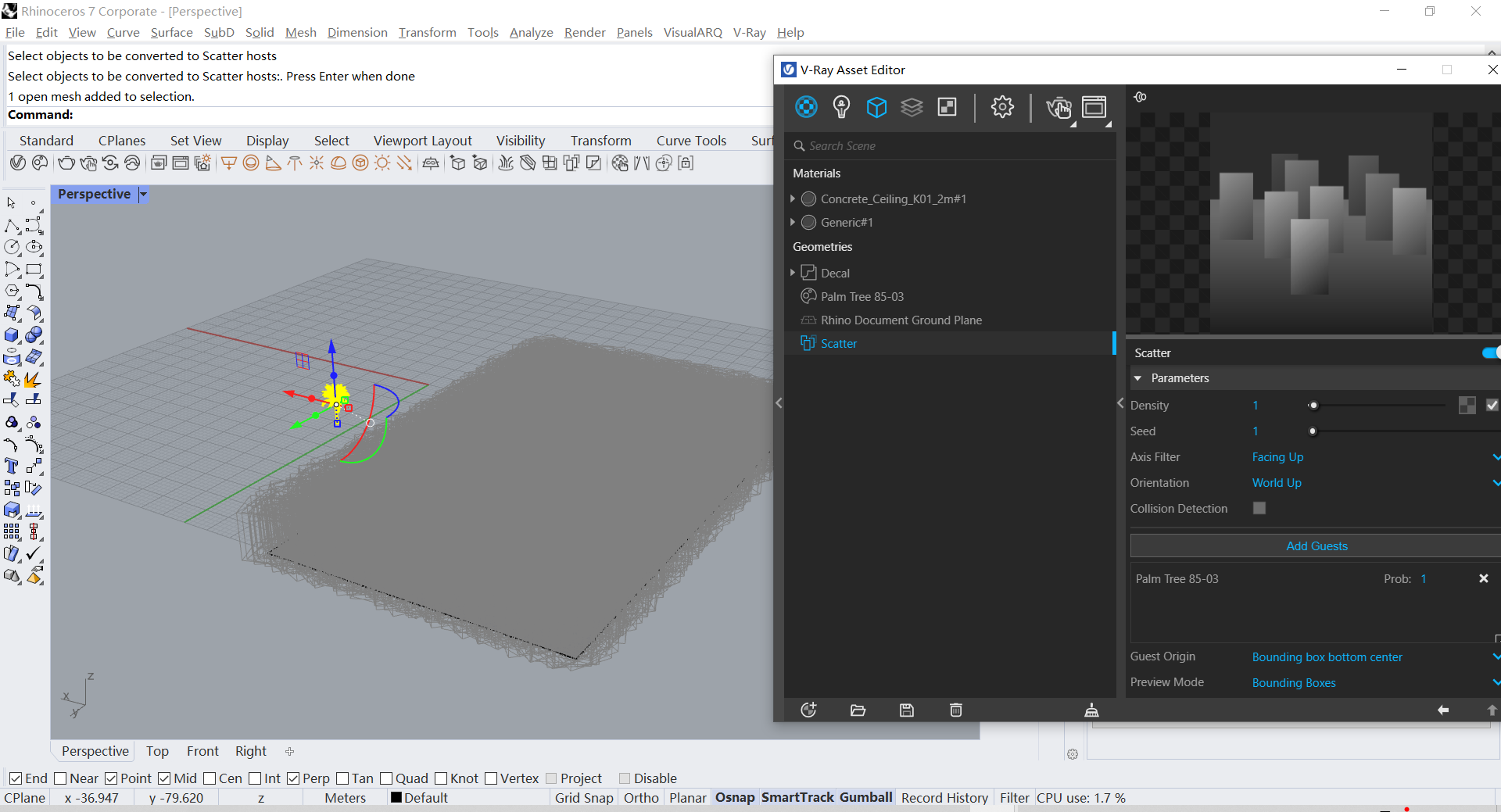
Task: Toggle the Scatter enable switch
Action: click(1491, 352)
